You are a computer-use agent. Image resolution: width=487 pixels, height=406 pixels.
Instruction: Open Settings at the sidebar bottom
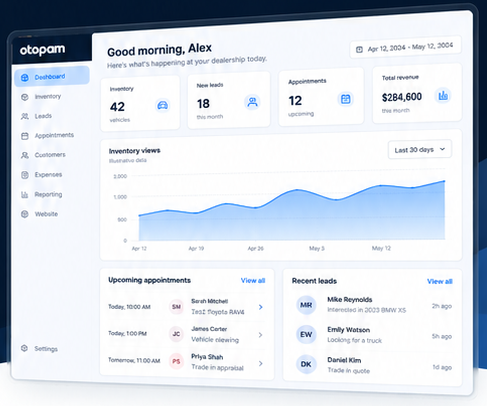tap(46, 349)
